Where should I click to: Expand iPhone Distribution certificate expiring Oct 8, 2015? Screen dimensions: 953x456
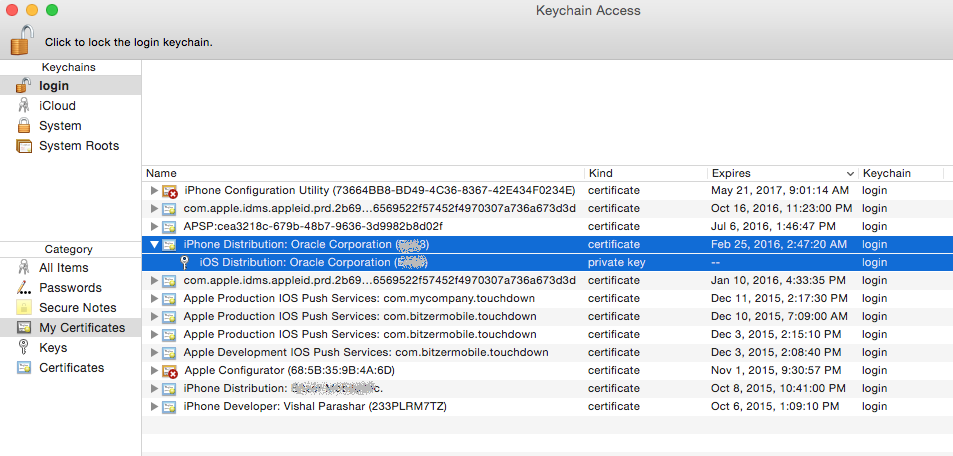coord(154,389)
